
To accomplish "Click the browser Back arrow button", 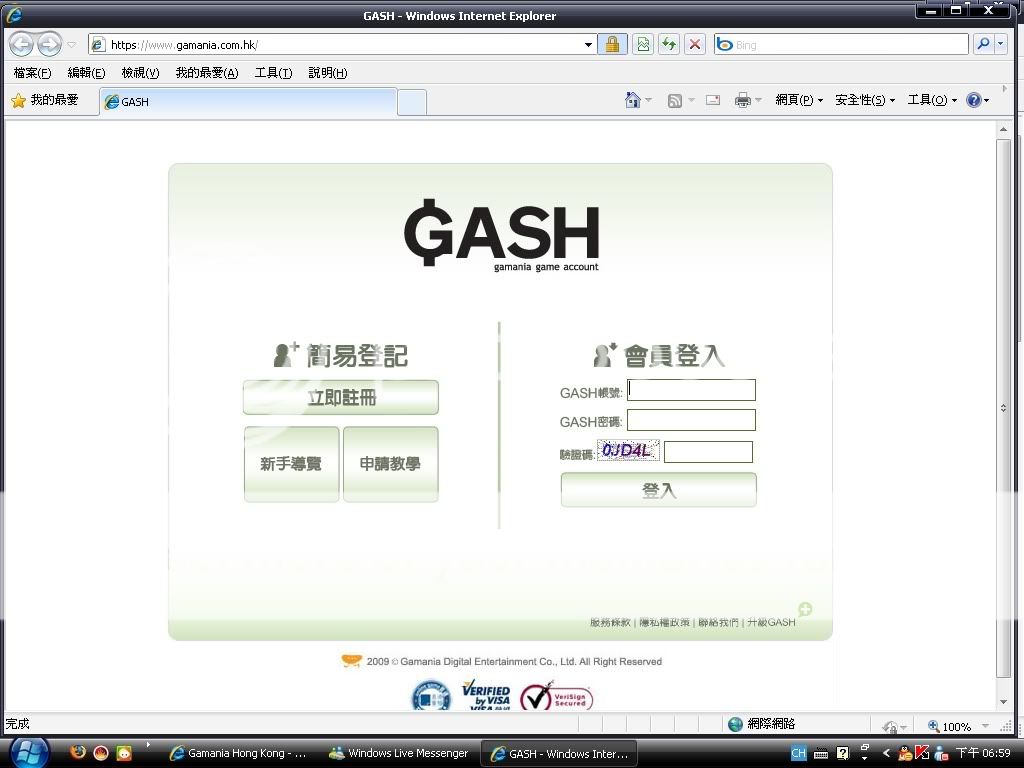I will pos(22,45).
